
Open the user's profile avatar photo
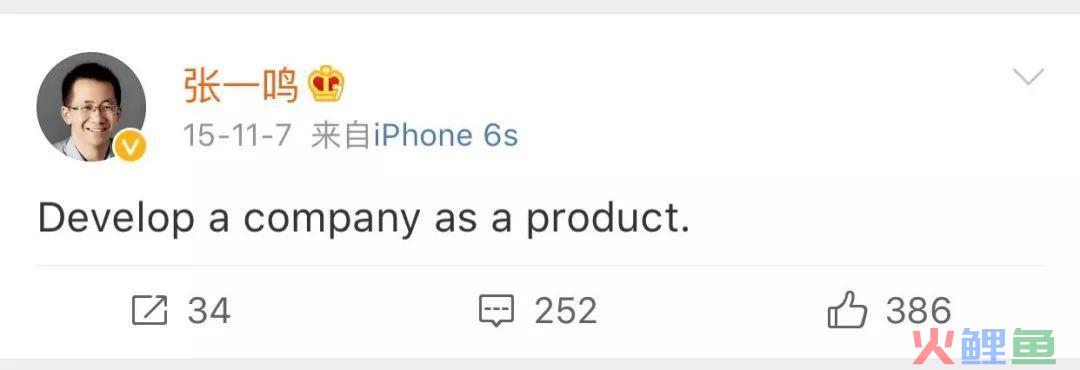[91, 106]
